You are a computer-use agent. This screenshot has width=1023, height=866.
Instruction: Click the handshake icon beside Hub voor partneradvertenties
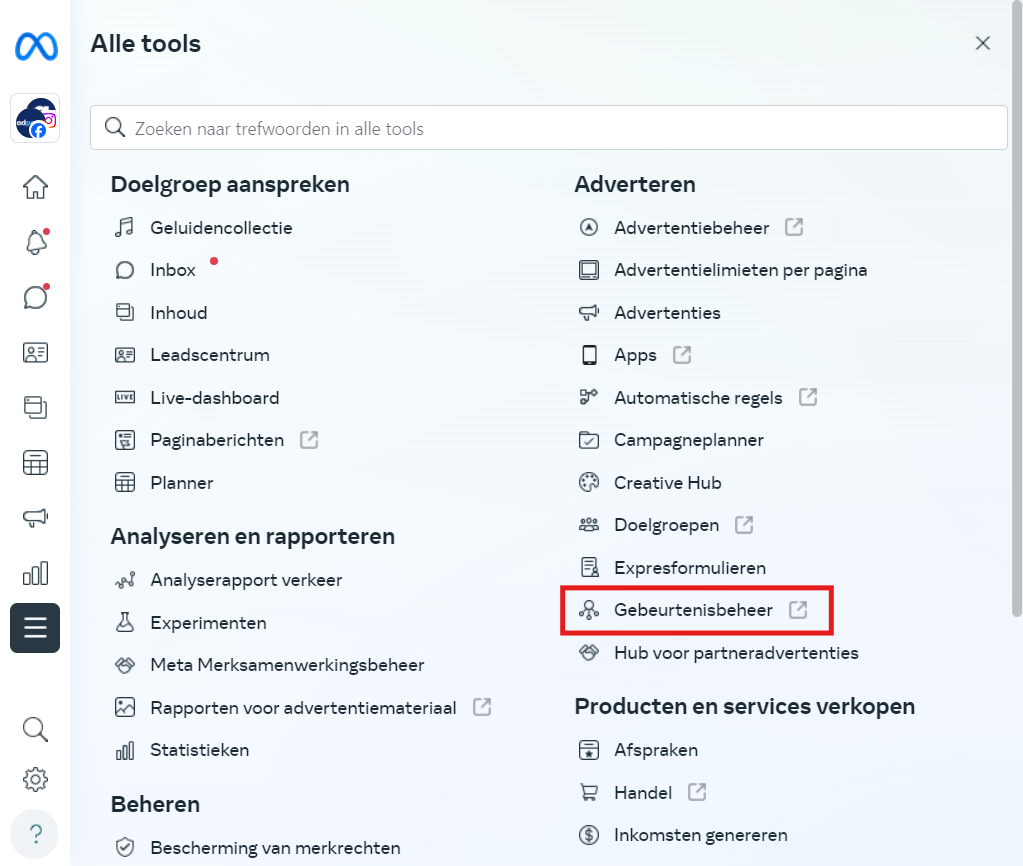click(588, 652)
